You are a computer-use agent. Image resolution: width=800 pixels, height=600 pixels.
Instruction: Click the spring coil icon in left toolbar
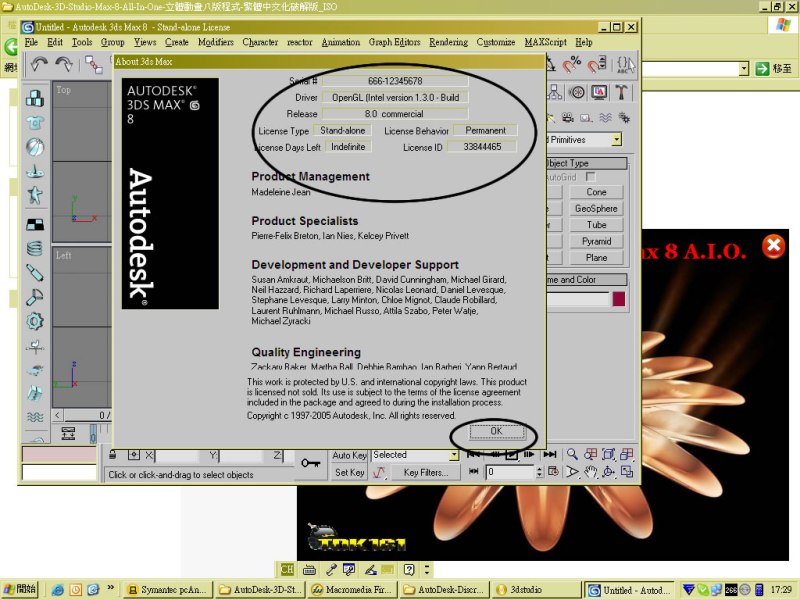(x=35, y=249)
